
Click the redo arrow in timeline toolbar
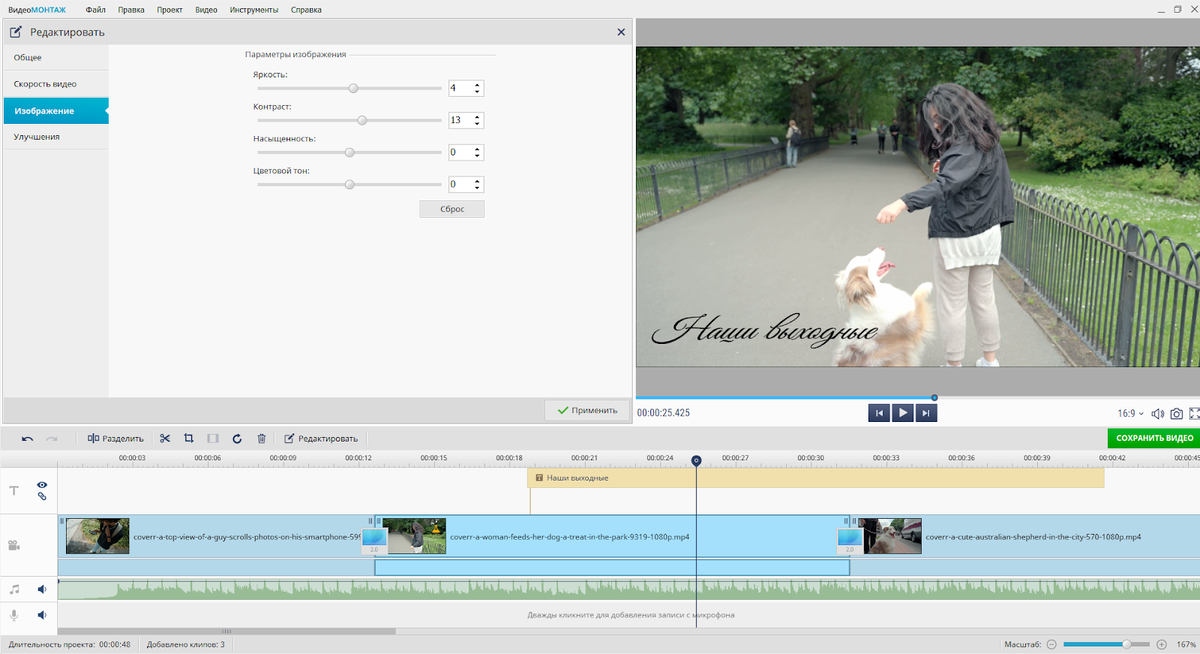(52, 438)
